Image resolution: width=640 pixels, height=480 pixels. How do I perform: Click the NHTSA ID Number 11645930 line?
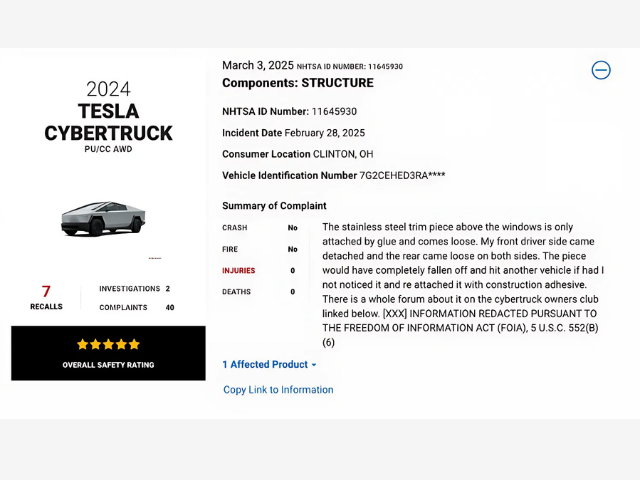pos(289,112)
